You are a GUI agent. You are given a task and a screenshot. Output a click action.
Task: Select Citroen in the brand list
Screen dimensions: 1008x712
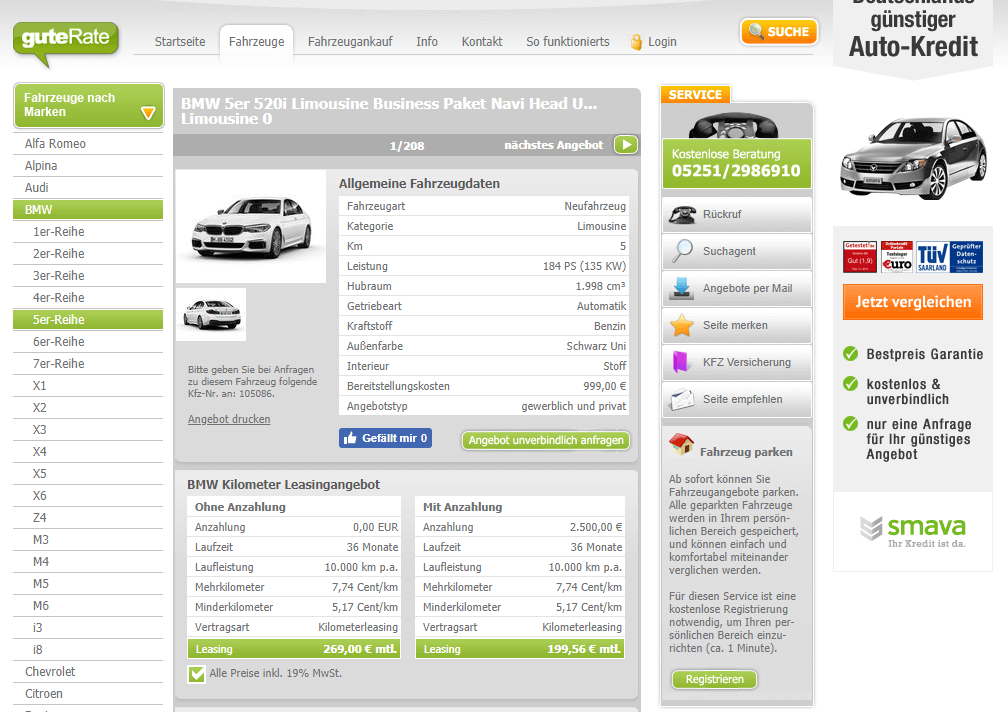(x=88, y=694)
